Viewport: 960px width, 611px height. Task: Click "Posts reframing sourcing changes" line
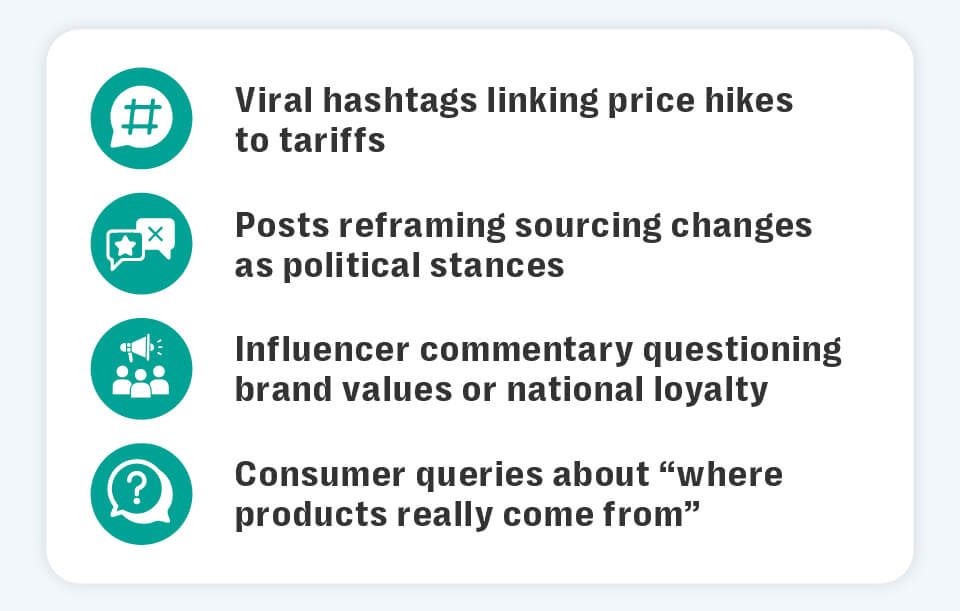point(524,226)
